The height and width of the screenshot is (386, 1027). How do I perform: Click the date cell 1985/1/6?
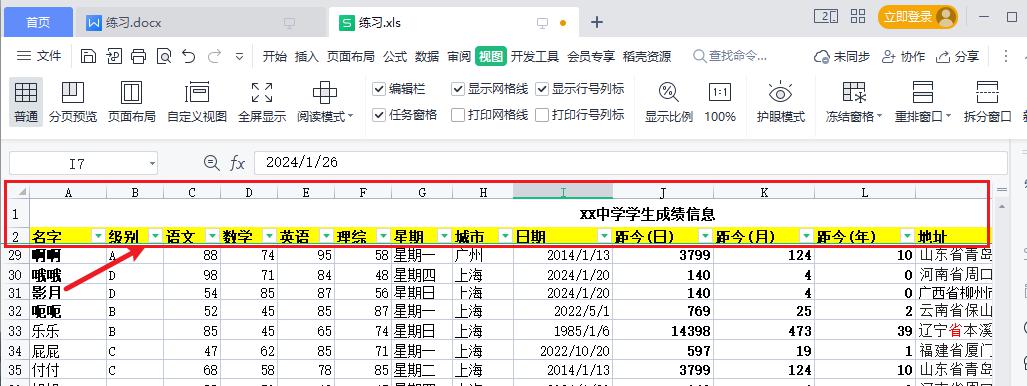pyautogui.click(x=563, y=332)
